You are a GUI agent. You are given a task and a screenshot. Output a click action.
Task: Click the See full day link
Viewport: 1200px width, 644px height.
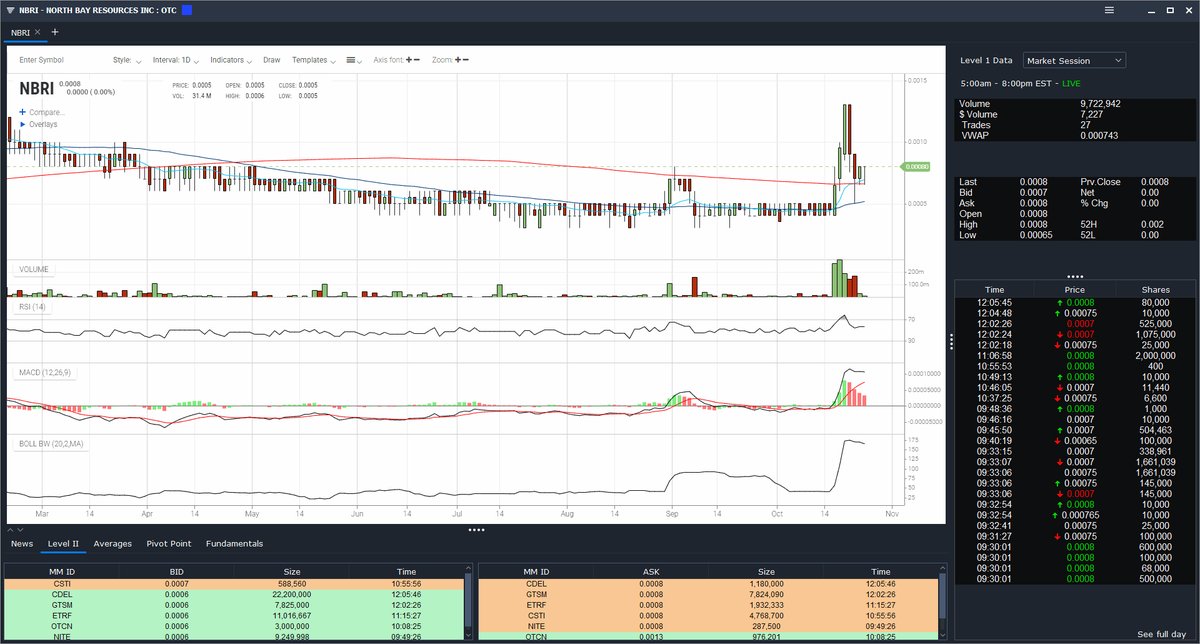point(1163,634)
